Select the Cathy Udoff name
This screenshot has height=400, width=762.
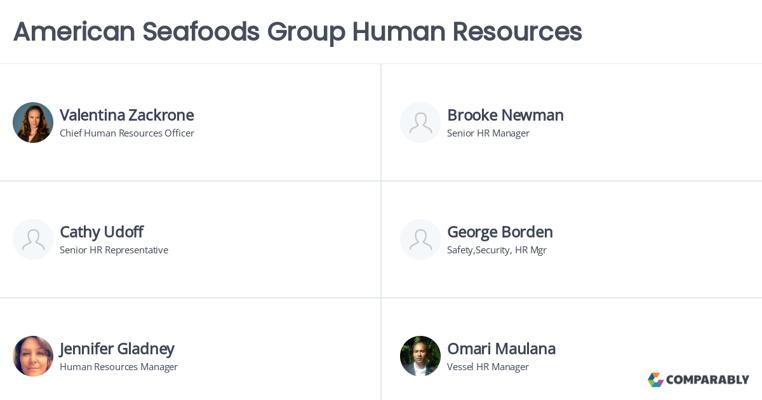(x=102, y=232)
